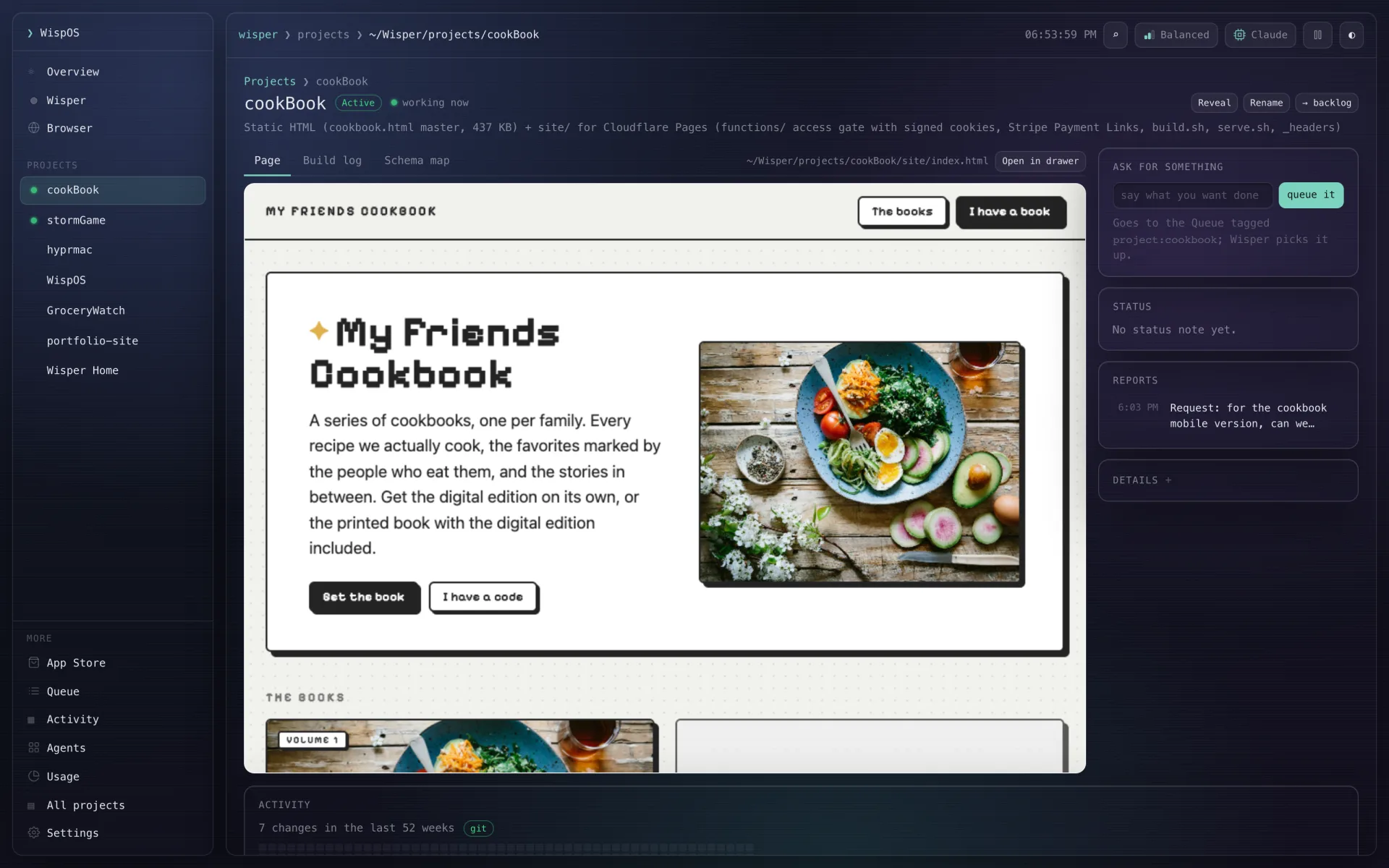Viewport: 1389px width, 868px height.
Task: Click the search magnifier icon in top bar
Action: coord(1115,35)
